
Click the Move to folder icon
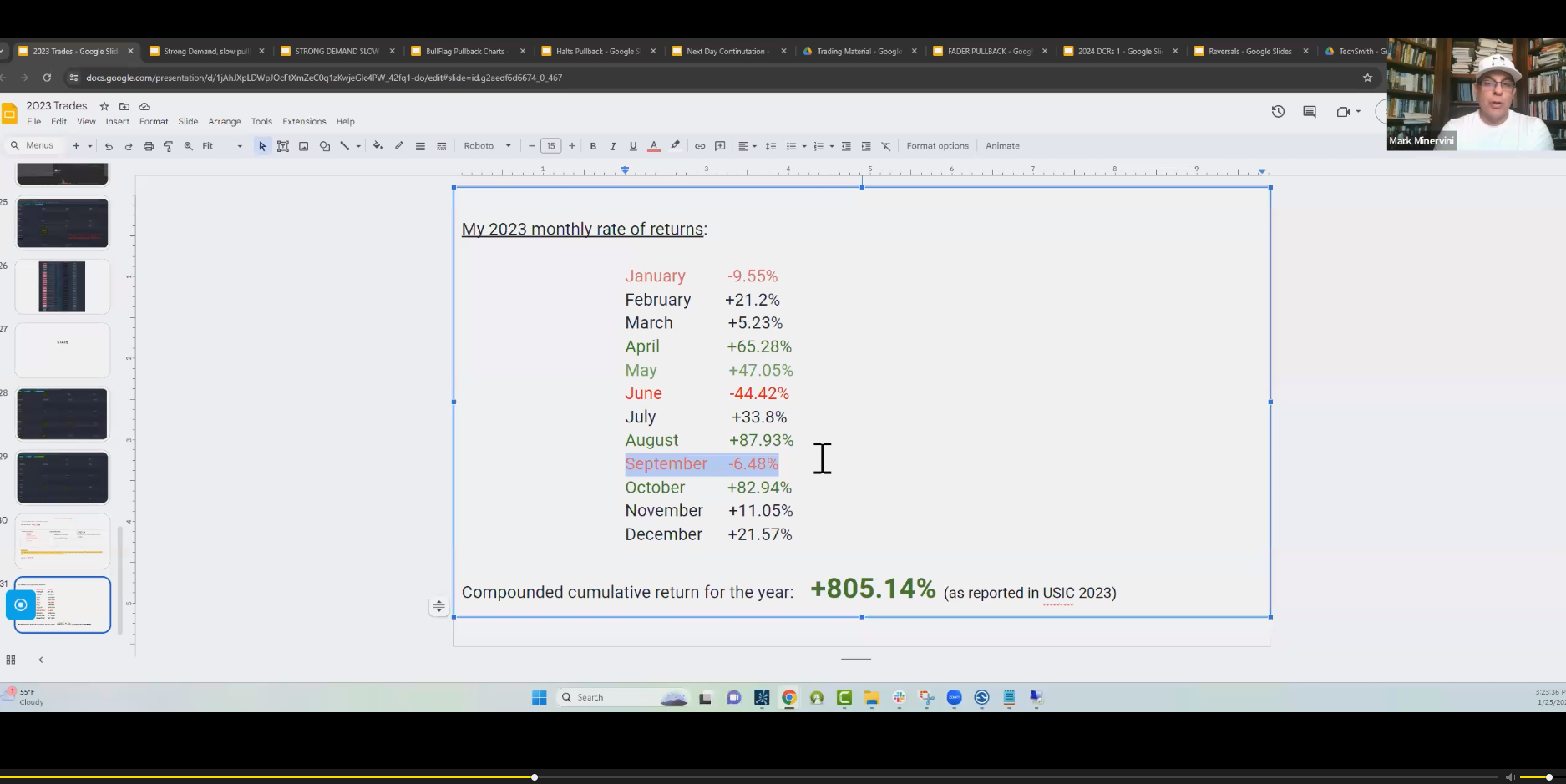pyautogui.click(x=124, y=106)
